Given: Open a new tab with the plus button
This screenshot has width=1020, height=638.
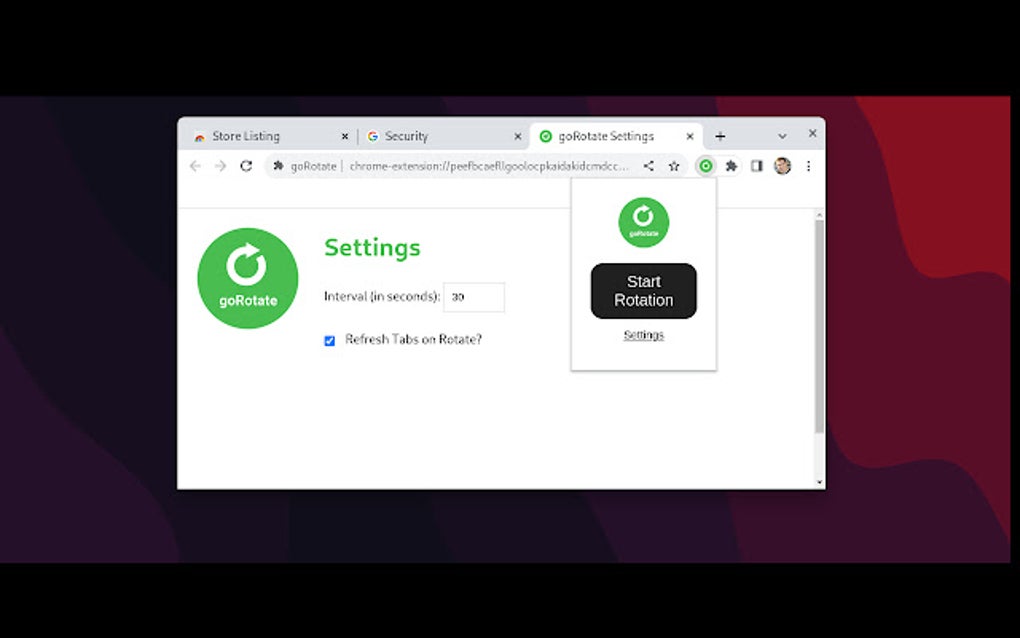Looking at the screenshot, I should pyautogui.click(x=719, y=135).
